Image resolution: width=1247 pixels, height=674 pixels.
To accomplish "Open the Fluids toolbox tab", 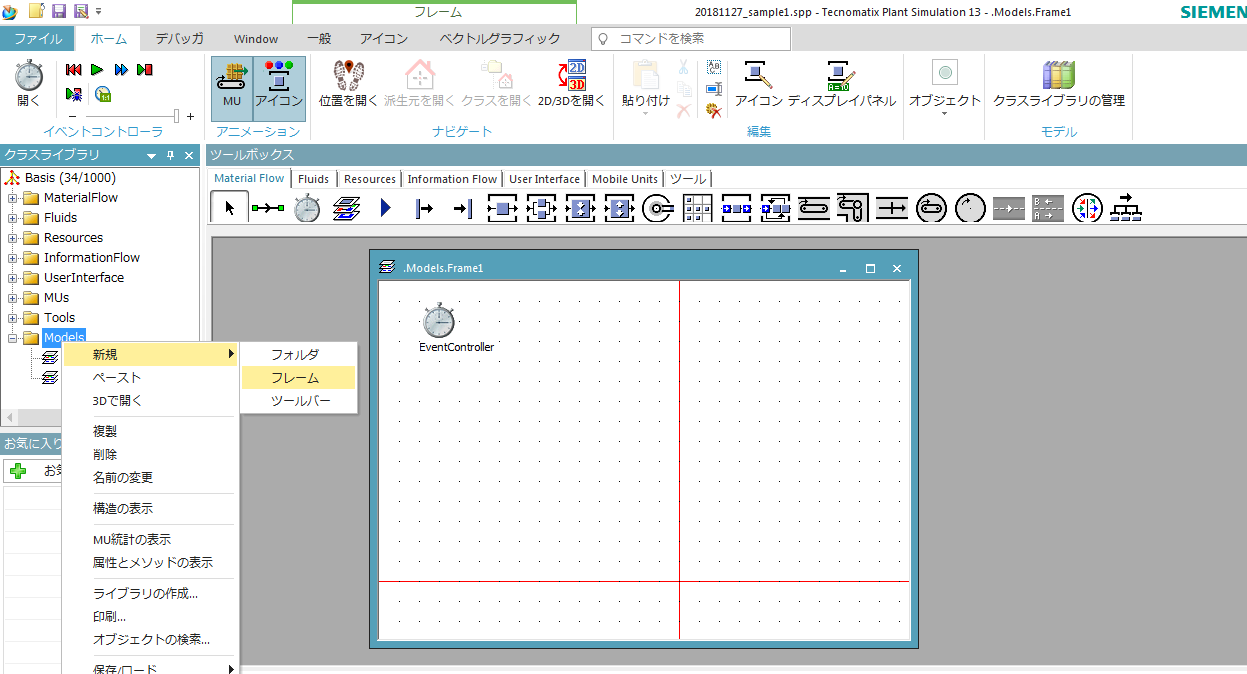I will tap(313, 179).
